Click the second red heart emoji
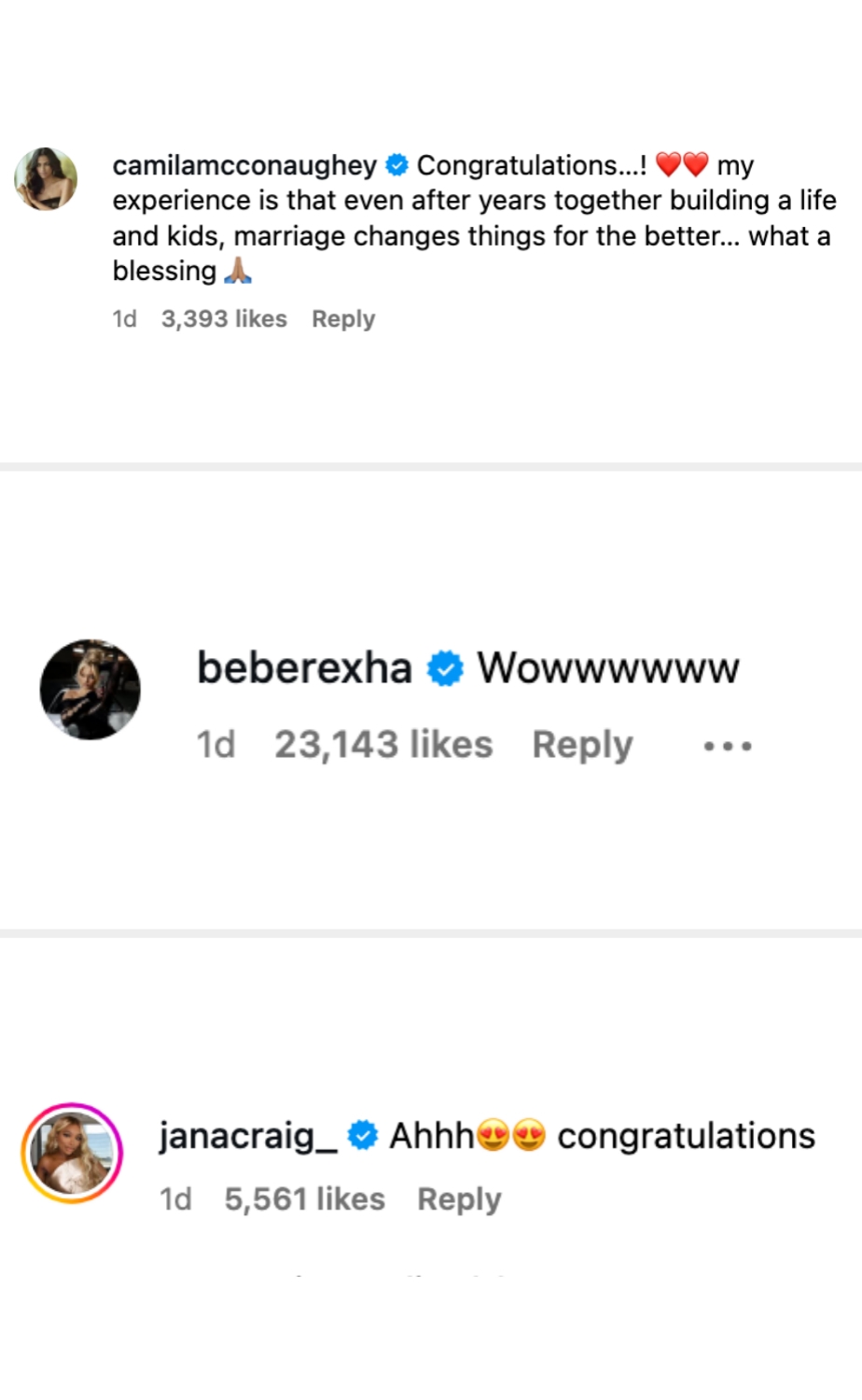862x1400 pixels. point(698,164)
